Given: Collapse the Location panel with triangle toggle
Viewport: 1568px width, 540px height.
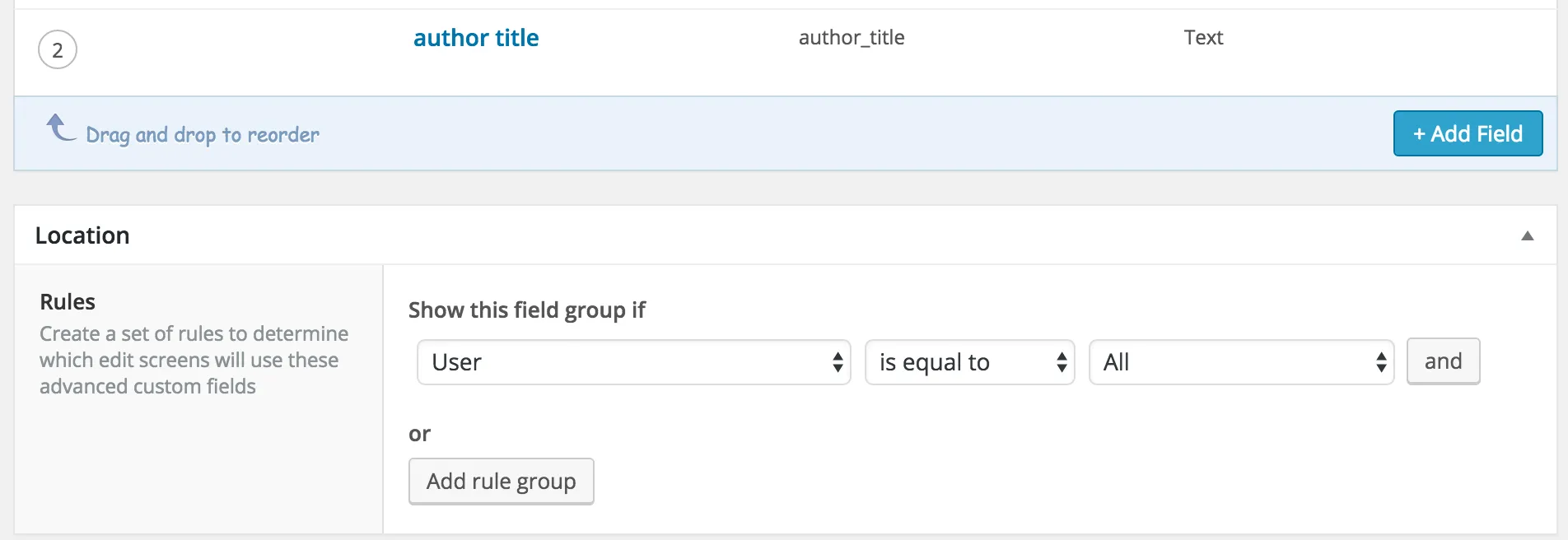Looking at the screenshot, I should pos(1527,236).
